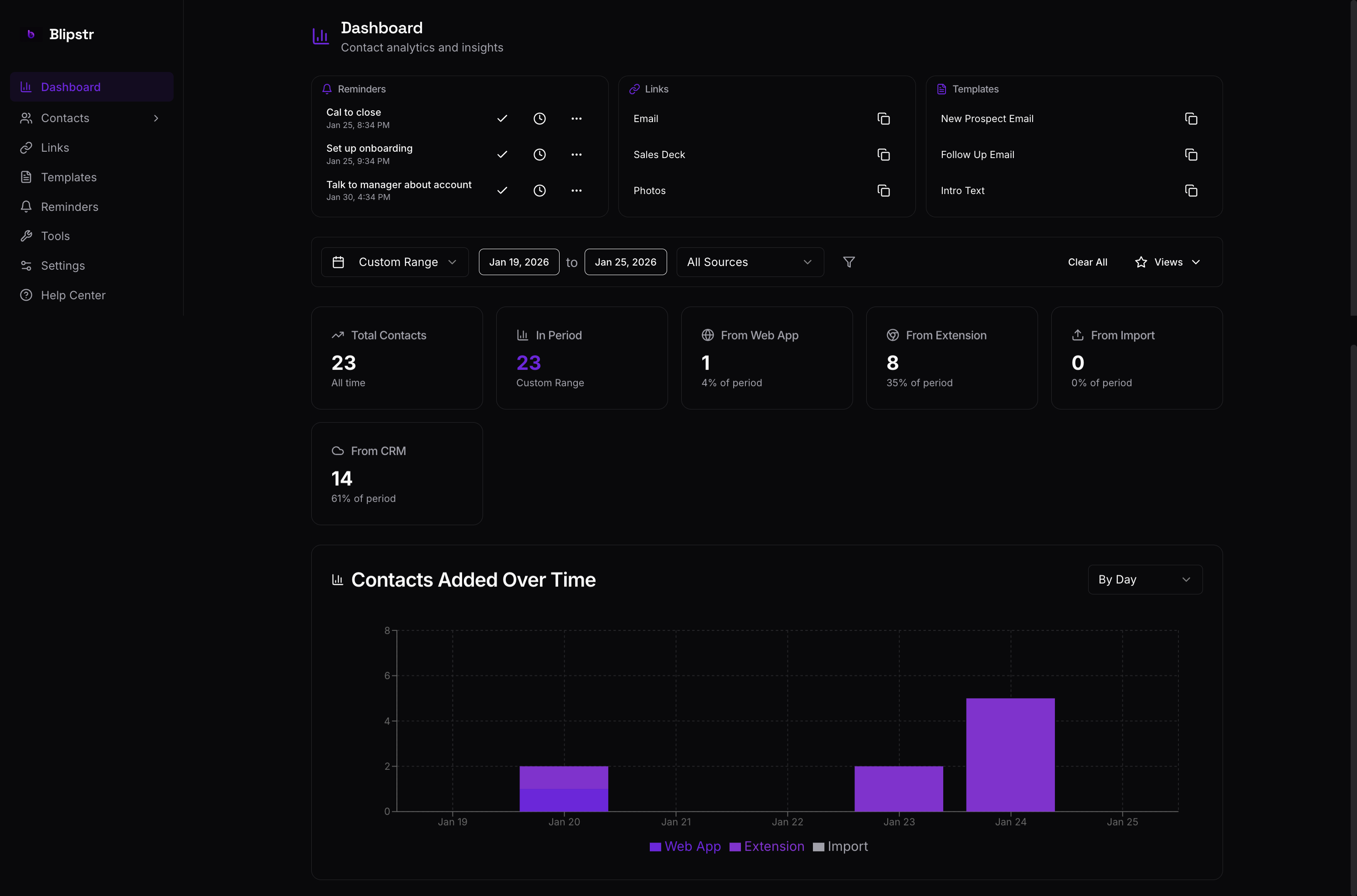Open the snooze clock for Cal to close reminder
The image size is (1357, 896).
(539, 118)
